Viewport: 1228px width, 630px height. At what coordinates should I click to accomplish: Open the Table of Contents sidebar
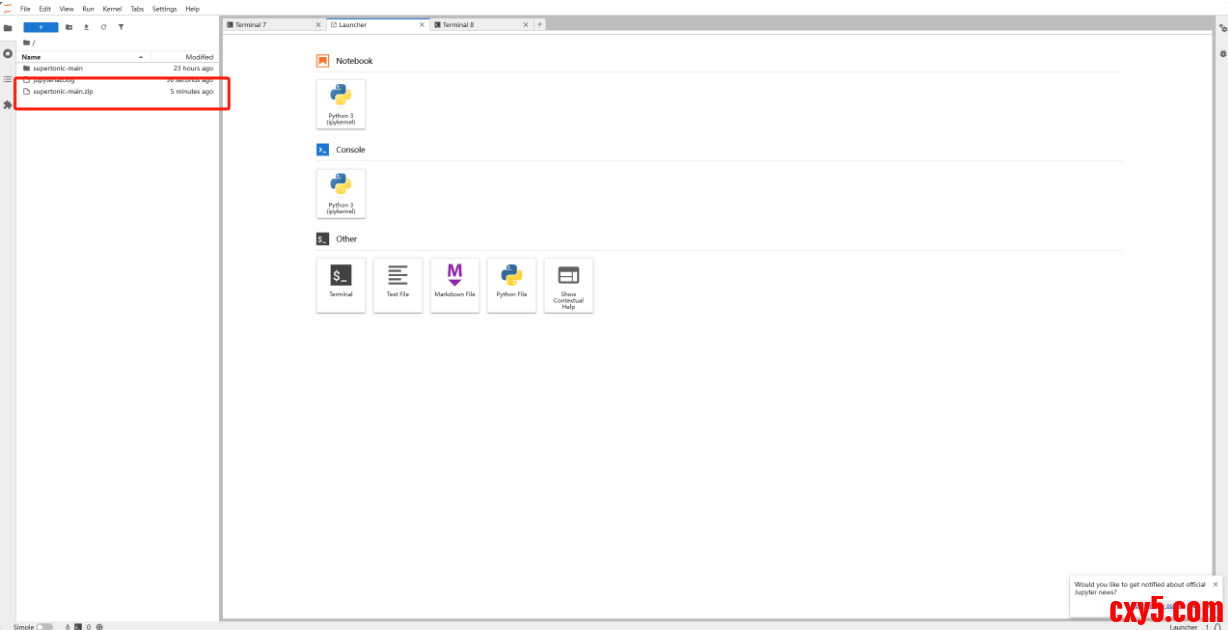[x=7, y=79]
